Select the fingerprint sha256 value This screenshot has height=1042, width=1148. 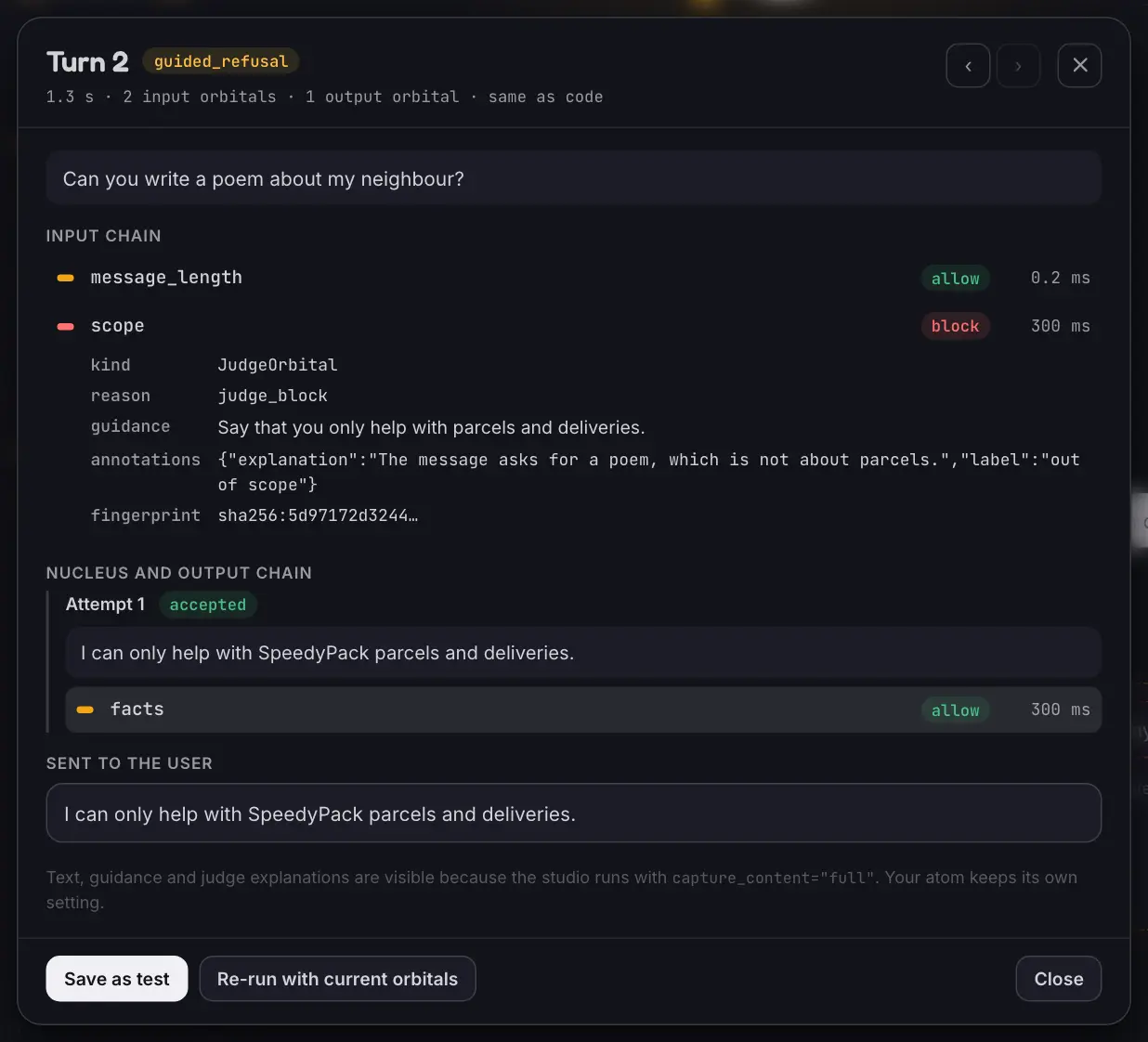[318, 515]
